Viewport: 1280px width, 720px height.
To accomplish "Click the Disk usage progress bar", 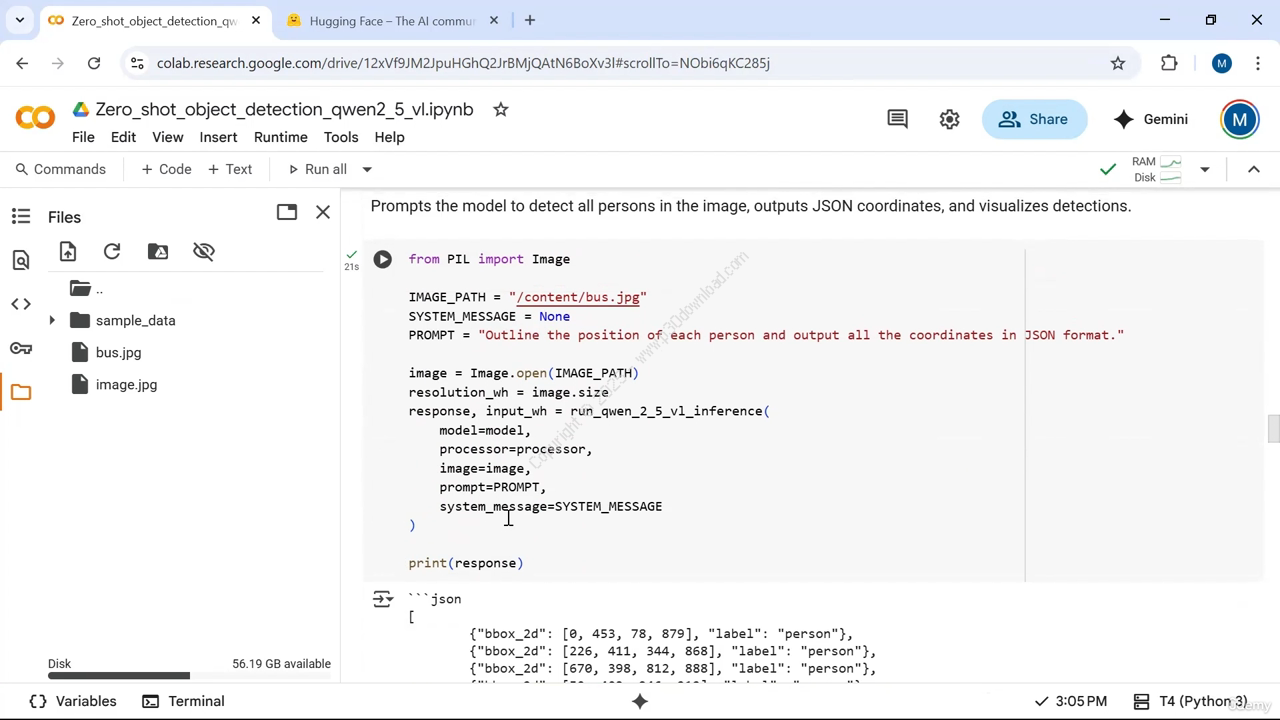I will tap(189, 676).
